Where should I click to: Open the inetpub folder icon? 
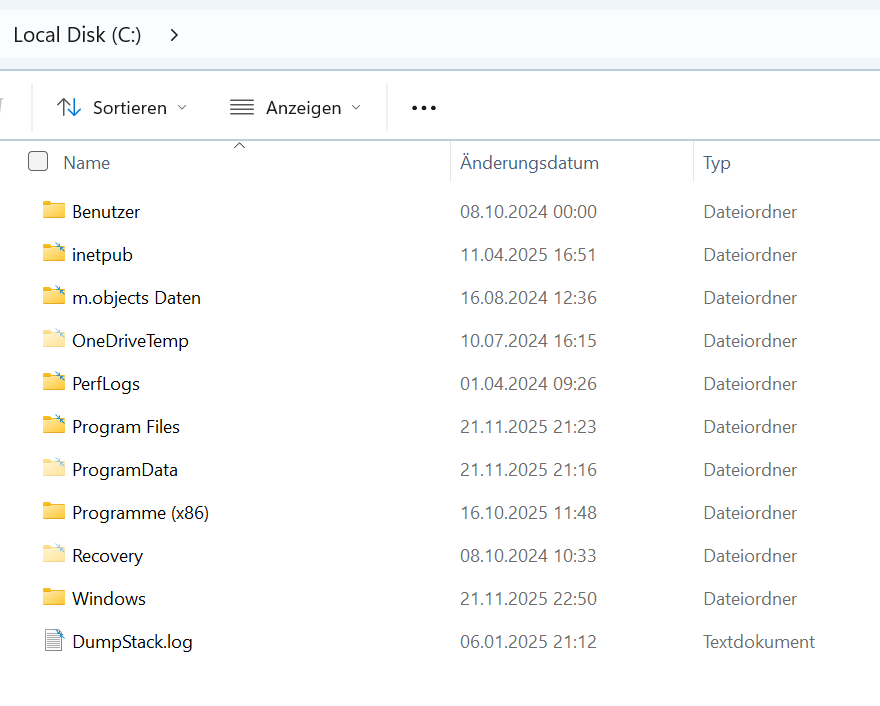click(x=54, y=254)
